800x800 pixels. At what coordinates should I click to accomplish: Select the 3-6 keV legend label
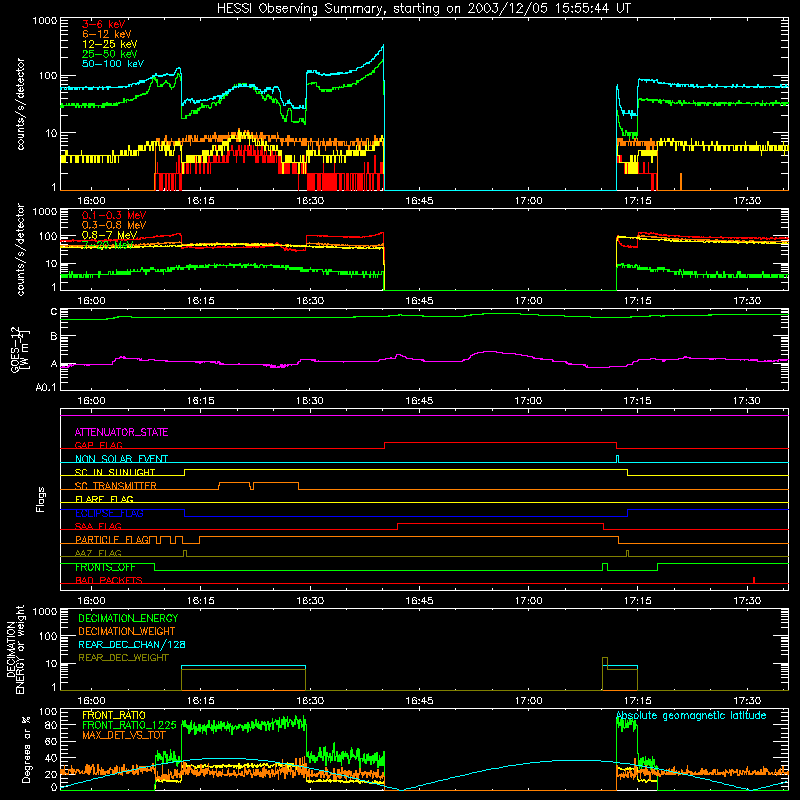pyautogui.click(x=103, y=24)
